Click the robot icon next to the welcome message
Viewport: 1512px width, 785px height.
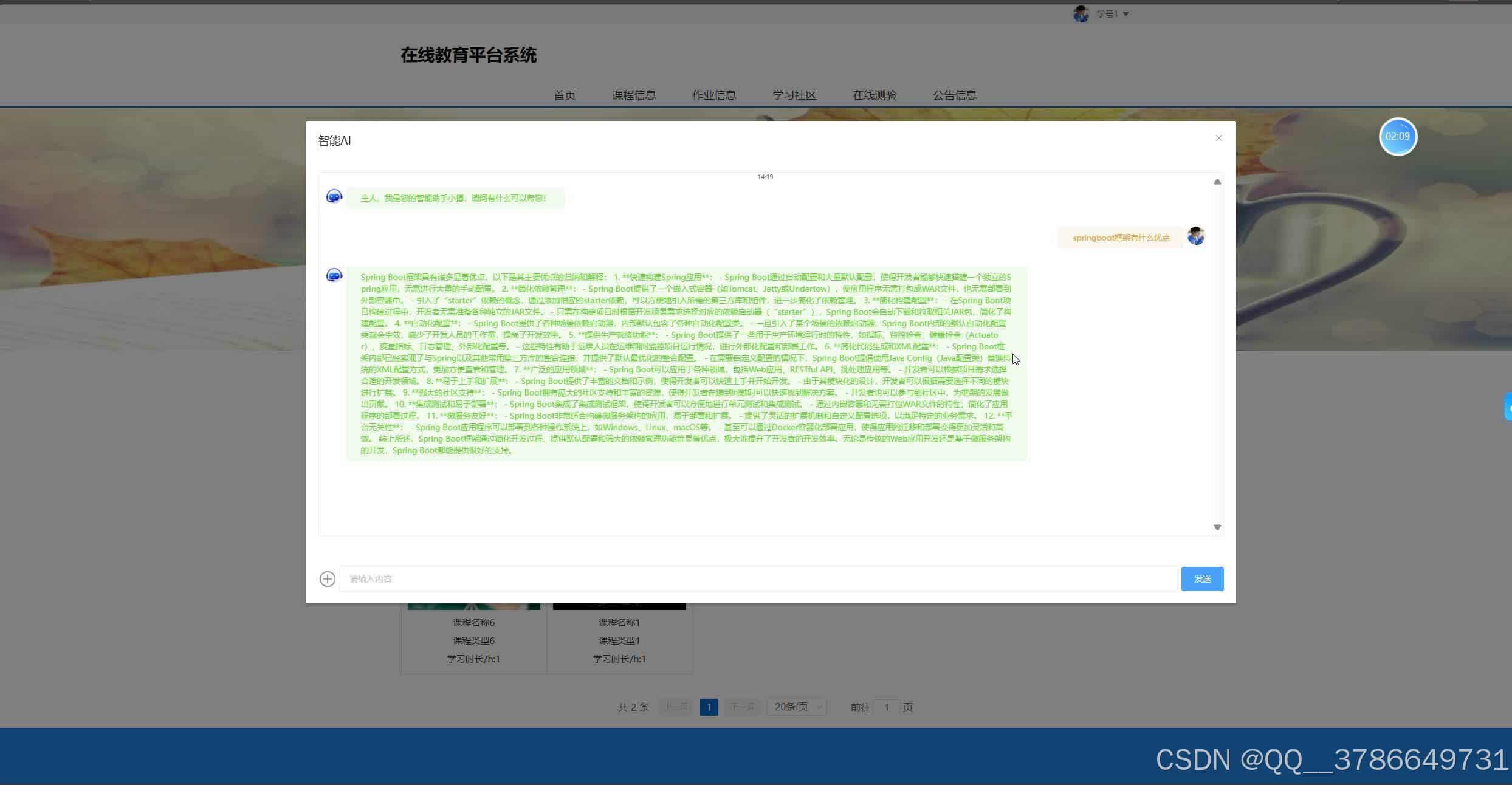tap(334, 196)
